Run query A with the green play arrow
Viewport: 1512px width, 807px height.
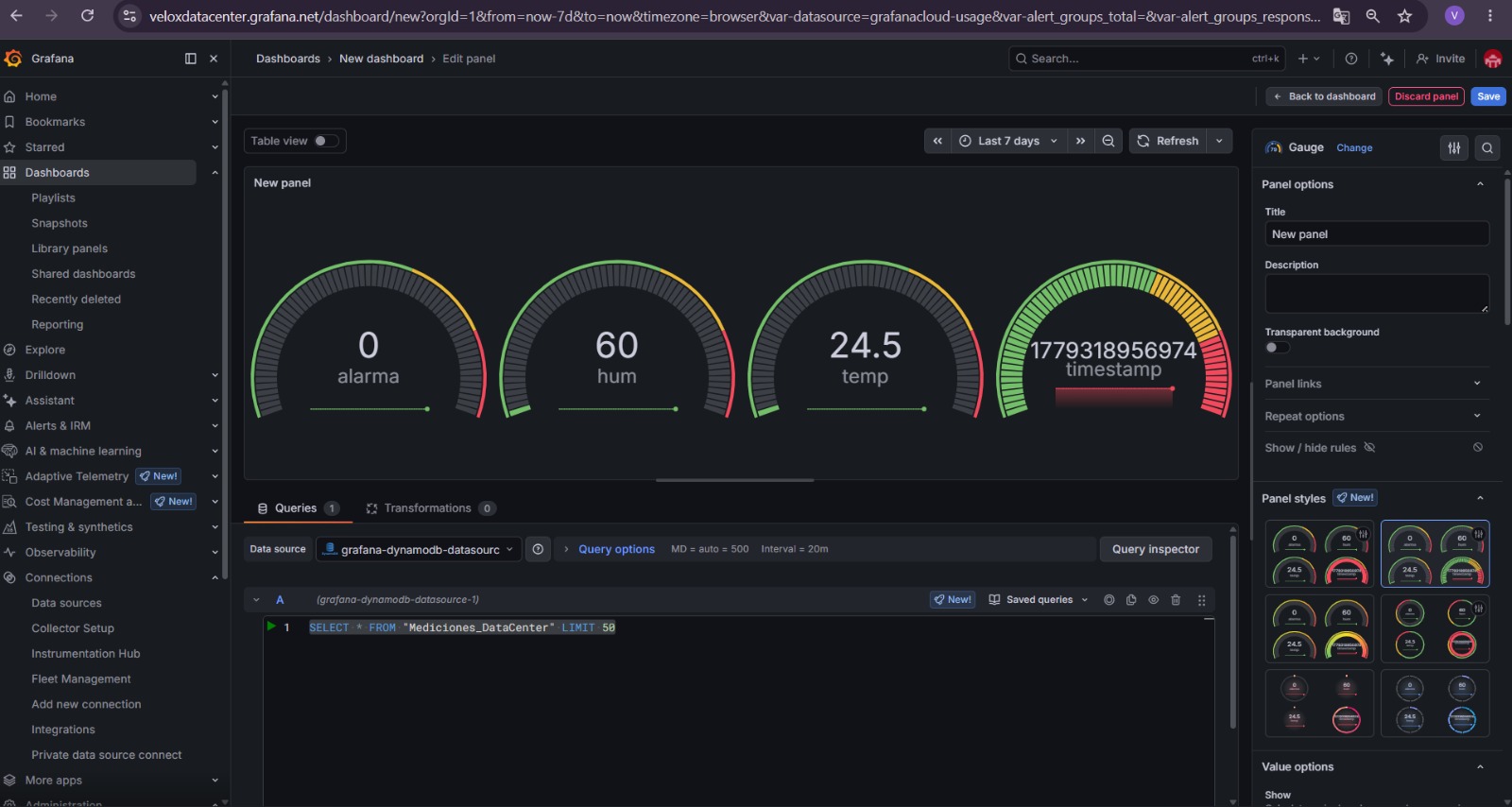(272, 627)
